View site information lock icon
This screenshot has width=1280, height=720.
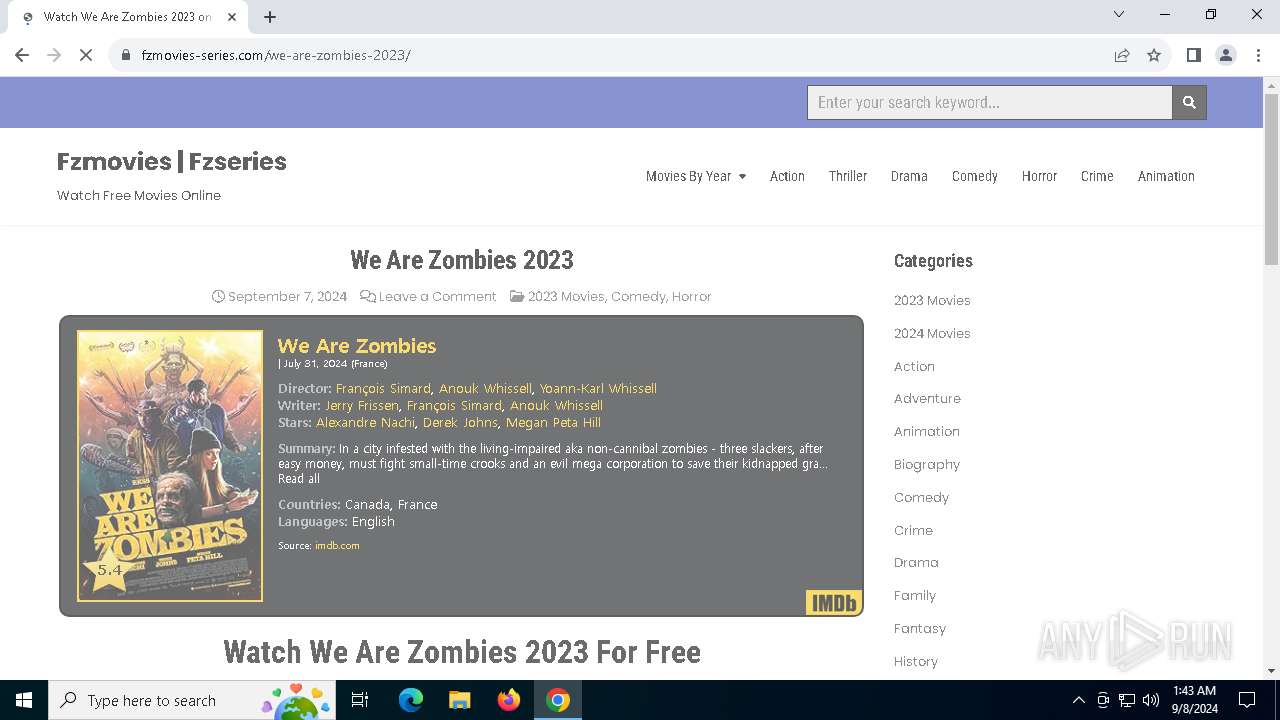(x=126, y=55)
